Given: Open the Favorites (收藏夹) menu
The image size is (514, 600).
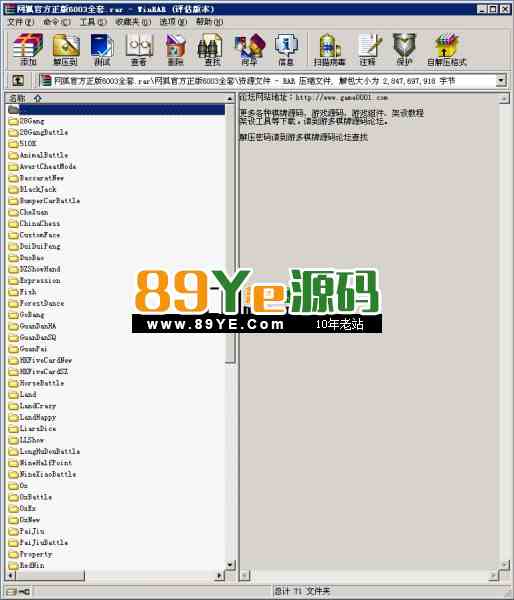Looking at the screenshot, I should (x=133, y=22).
